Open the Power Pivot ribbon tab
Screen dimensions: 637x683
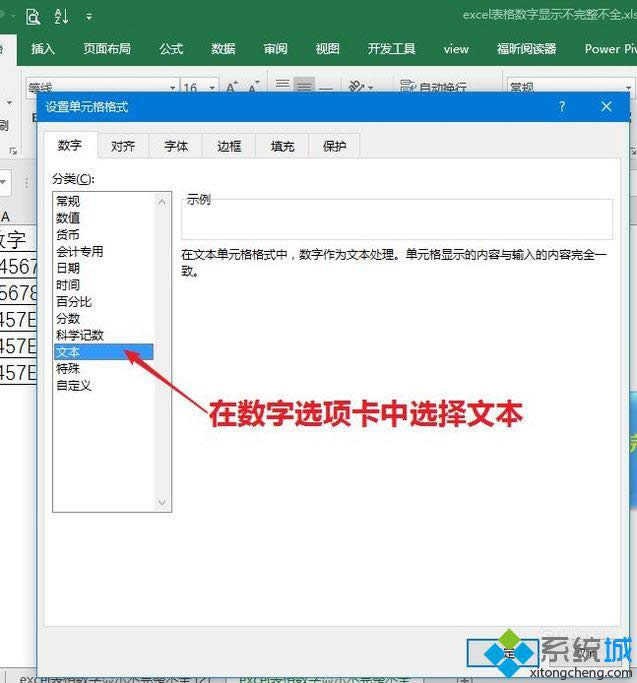point(610,48)
